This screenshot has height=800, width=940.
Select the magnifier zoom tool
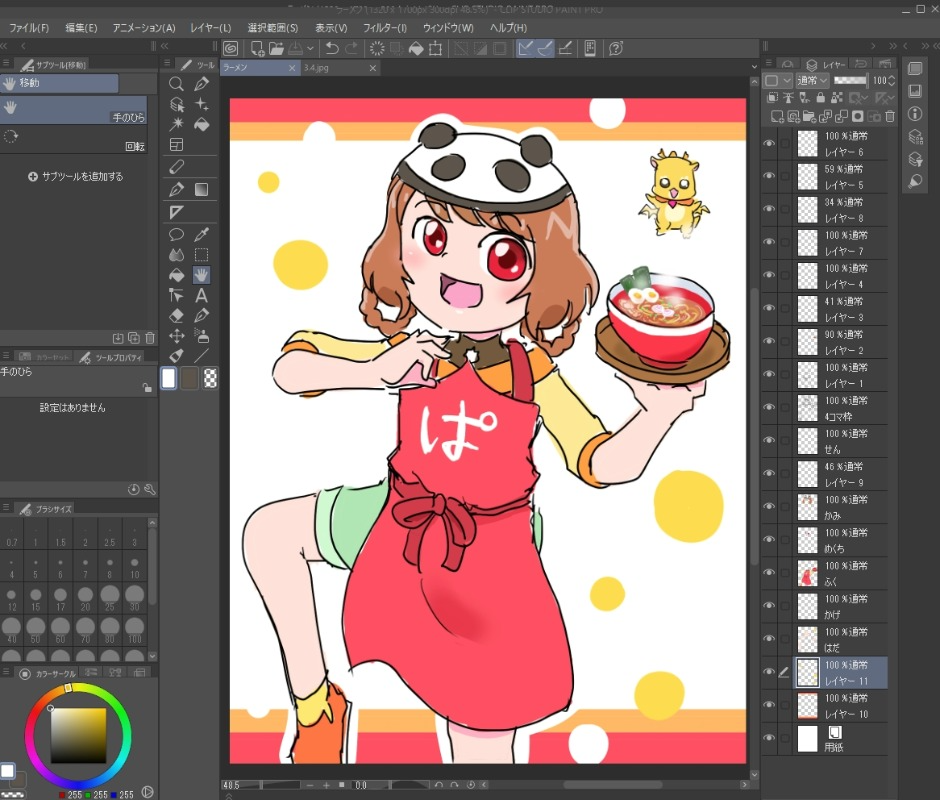point(176,84)
